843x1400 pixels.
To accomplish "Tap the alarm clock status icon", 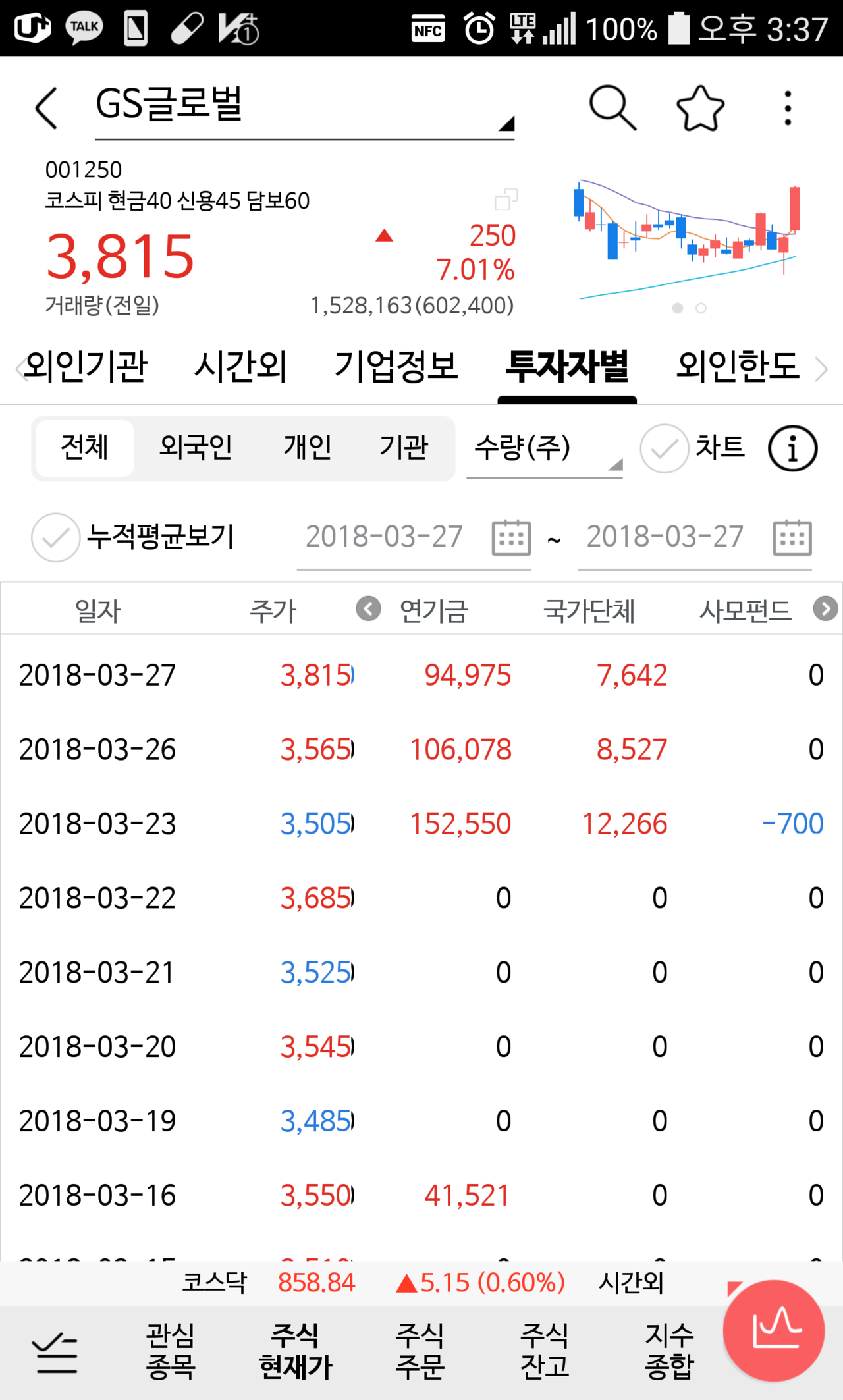I will tap(479, 28).
